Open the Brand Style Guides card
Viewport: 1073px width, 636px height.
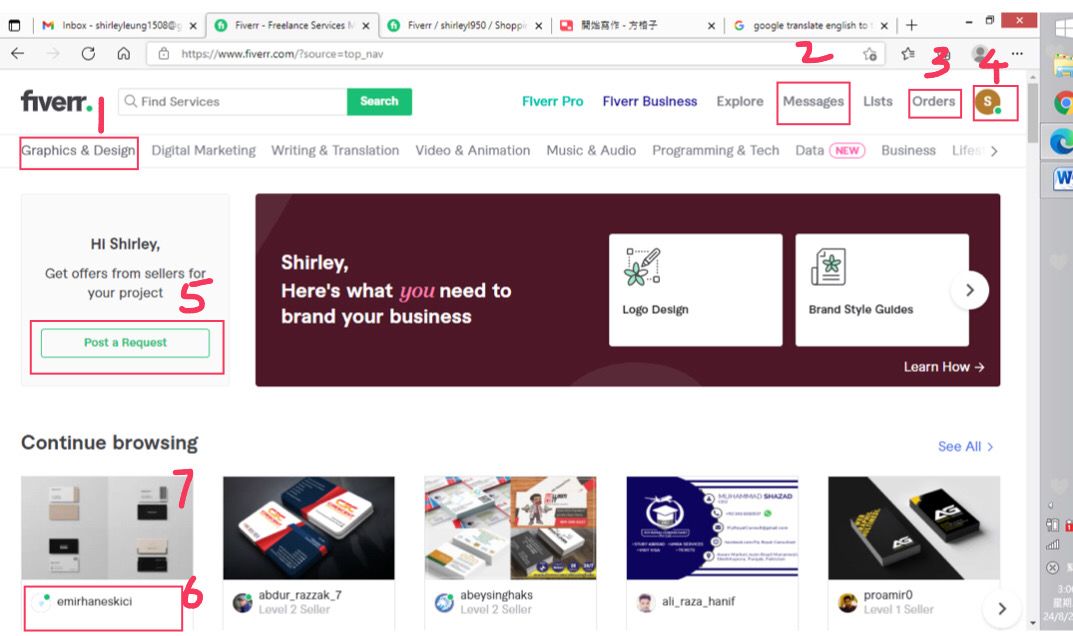882,290
